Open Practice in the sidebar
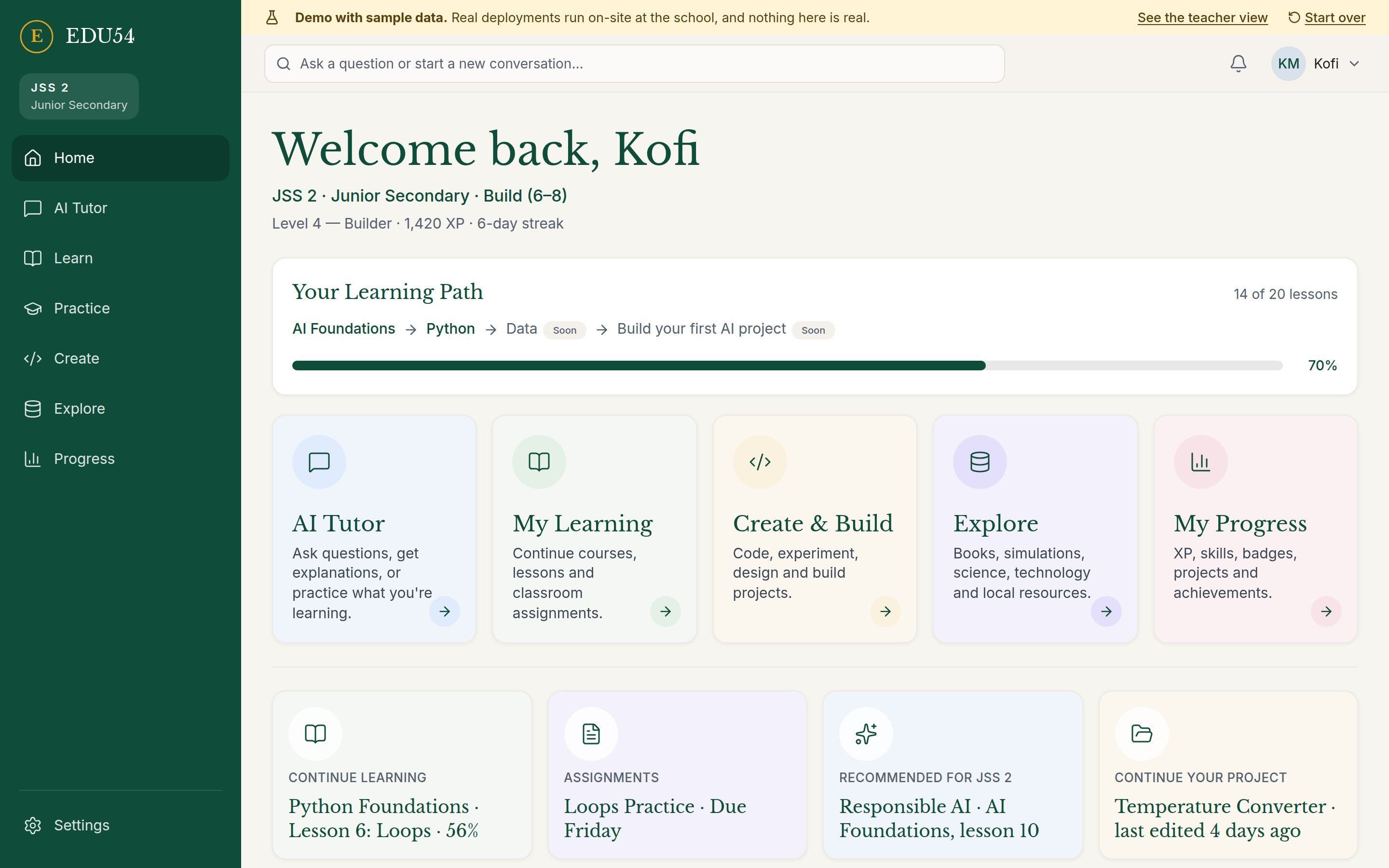Viewport: 1389px width, 868px height. coord(121,308)
